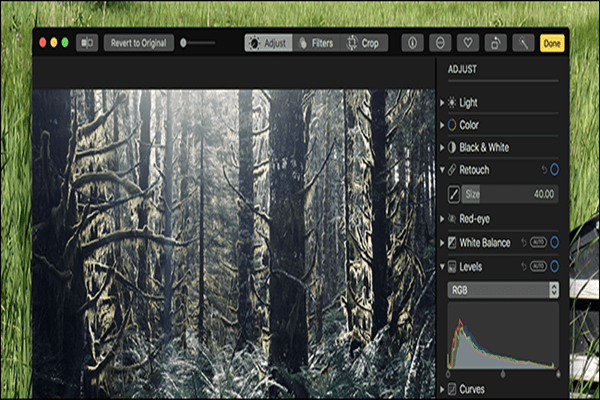Collapse the Levels section
The width and height of the screenshot is (600, 400).
pyautogui.click(x=442, y=266)
